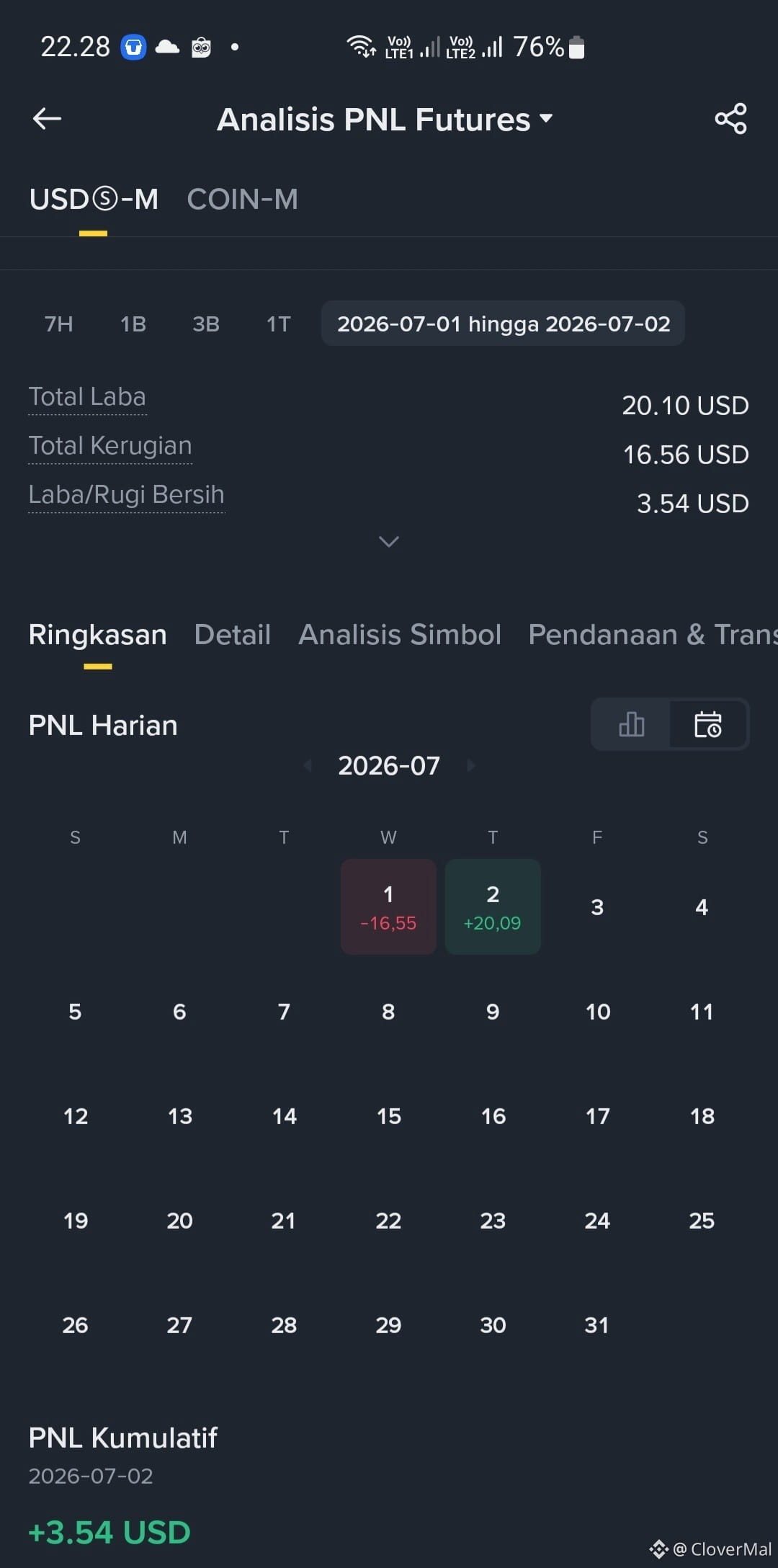
Task: Select the 7H time range
Action: click(59, 324)
